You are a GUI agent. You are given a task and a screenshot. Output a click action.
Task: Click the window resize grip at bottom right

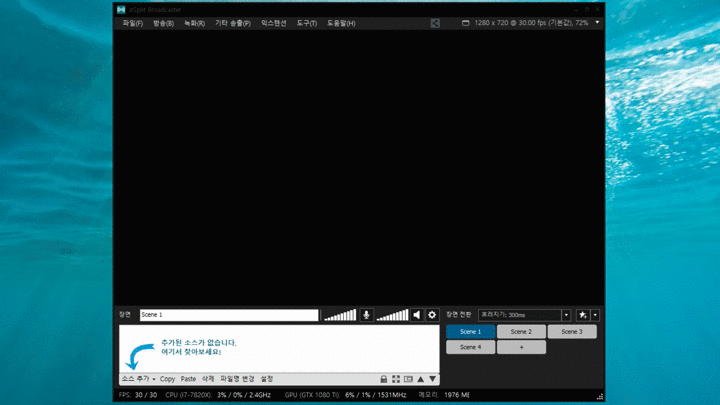pyautogui.click(x=600, y=397)
